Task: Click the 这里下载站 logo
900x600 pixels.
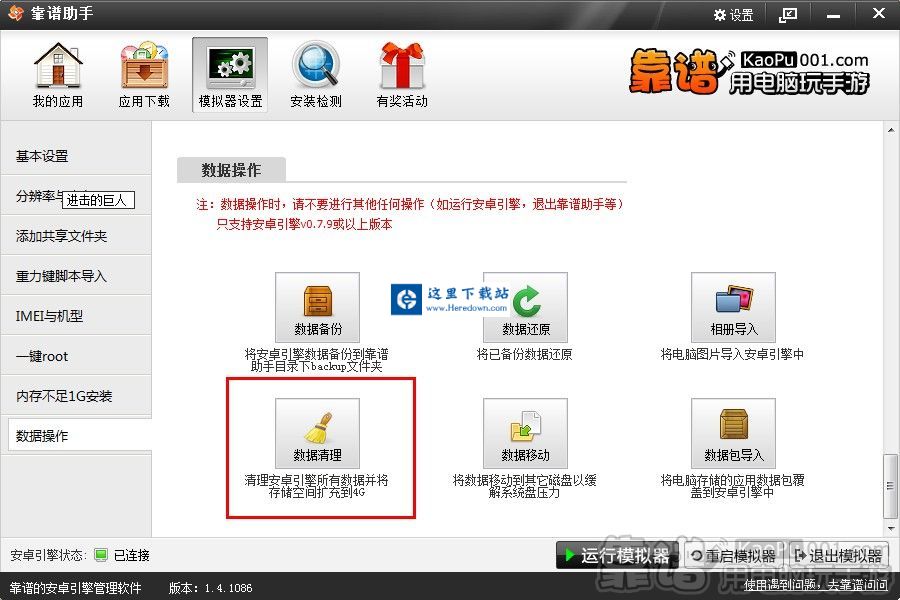Action: pos(450,299)
